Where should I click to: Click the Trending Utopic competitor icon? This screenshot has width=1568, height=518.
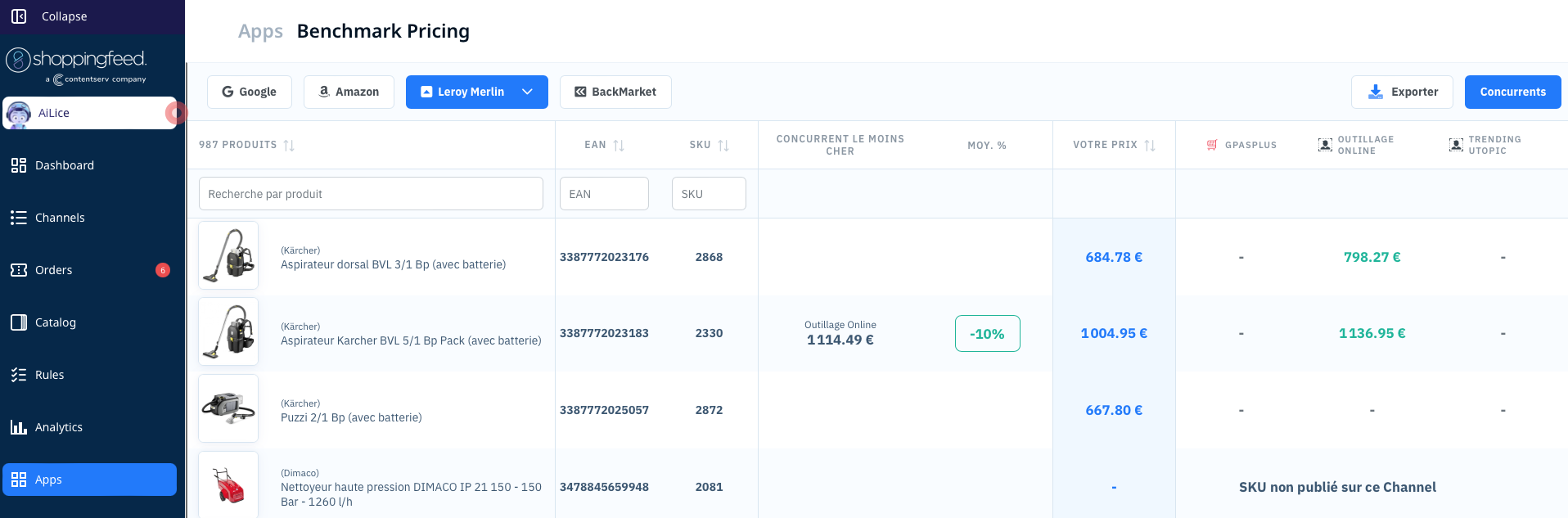tap(1456, 145)
